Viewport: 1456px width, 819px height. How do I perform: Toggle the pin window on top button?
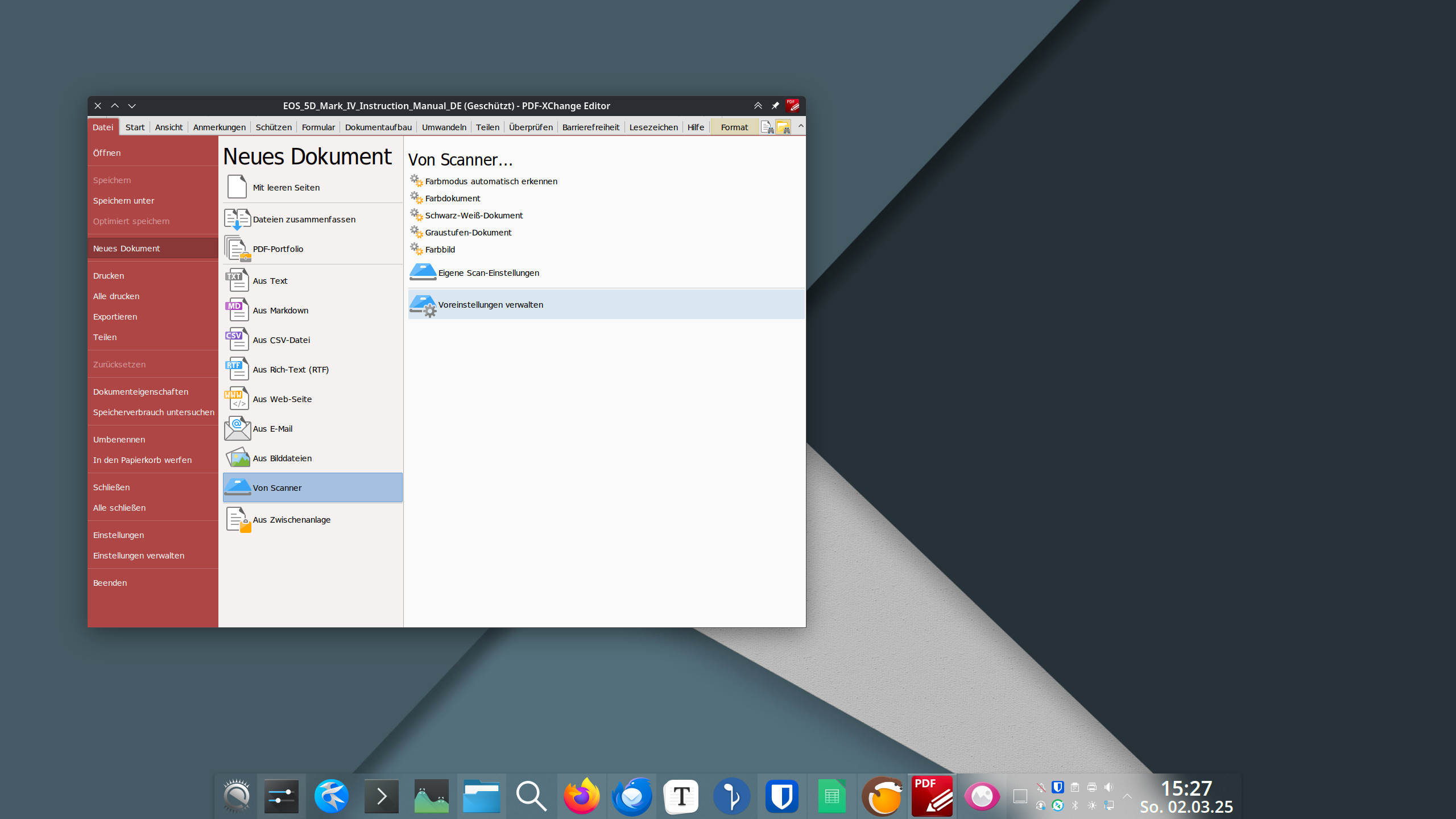coord(775,106)
